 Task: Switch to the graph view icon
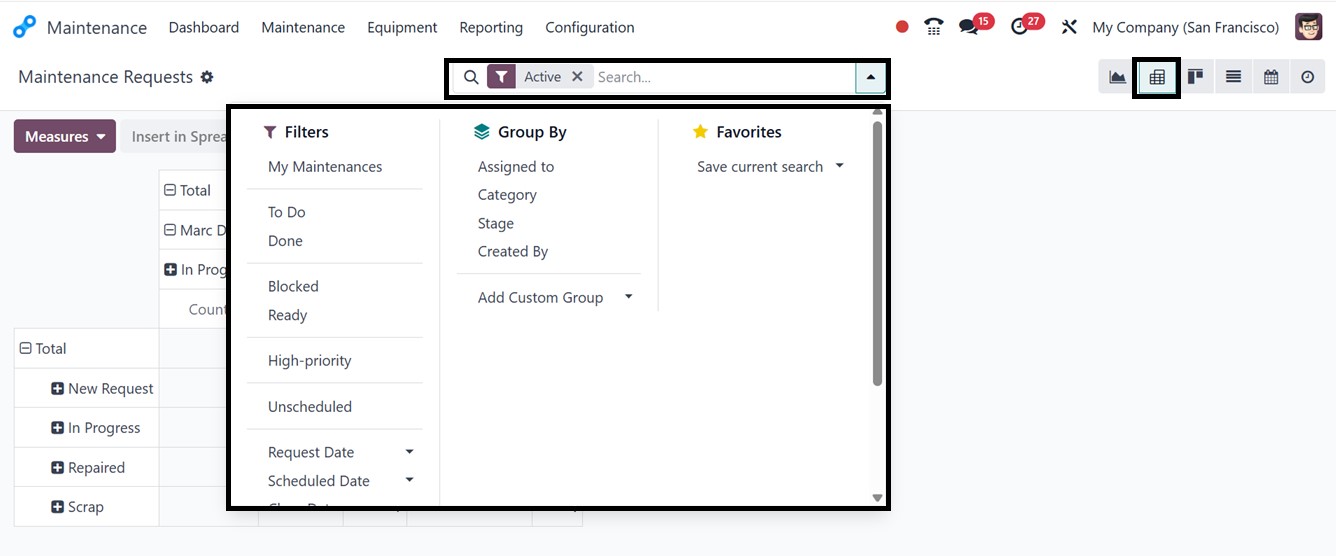tap(1117, 77)
